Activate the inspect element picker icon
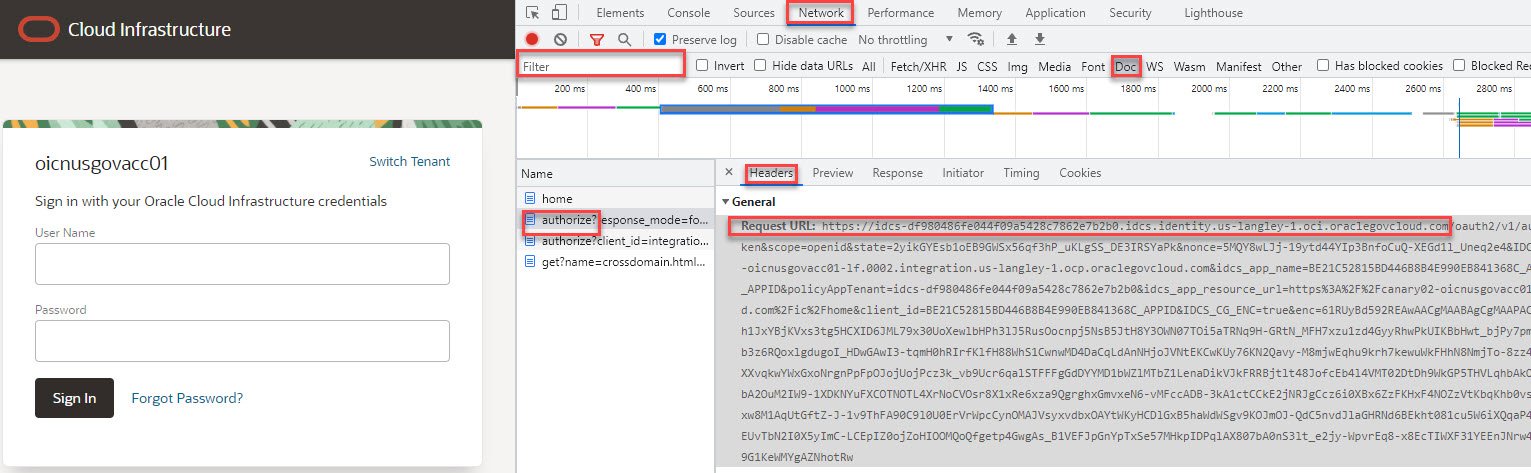The width and height of the screenshot is (1531, 473). pyautogui.click(x=532, y=13)
